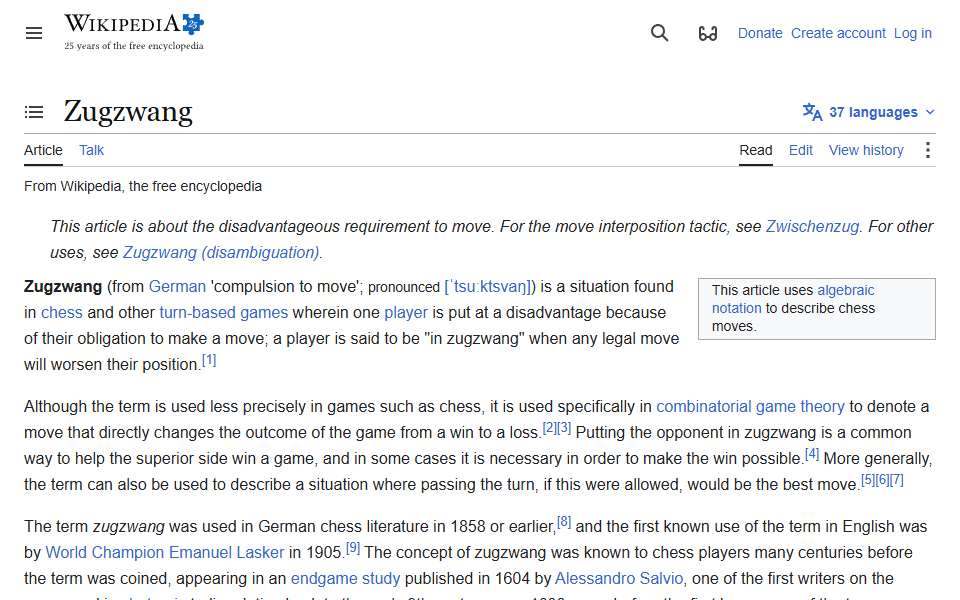Image resolution: width=960 pixels, height=600 pixels.
Task: Click citation reference [3]
Action: [x=564, y=428]
